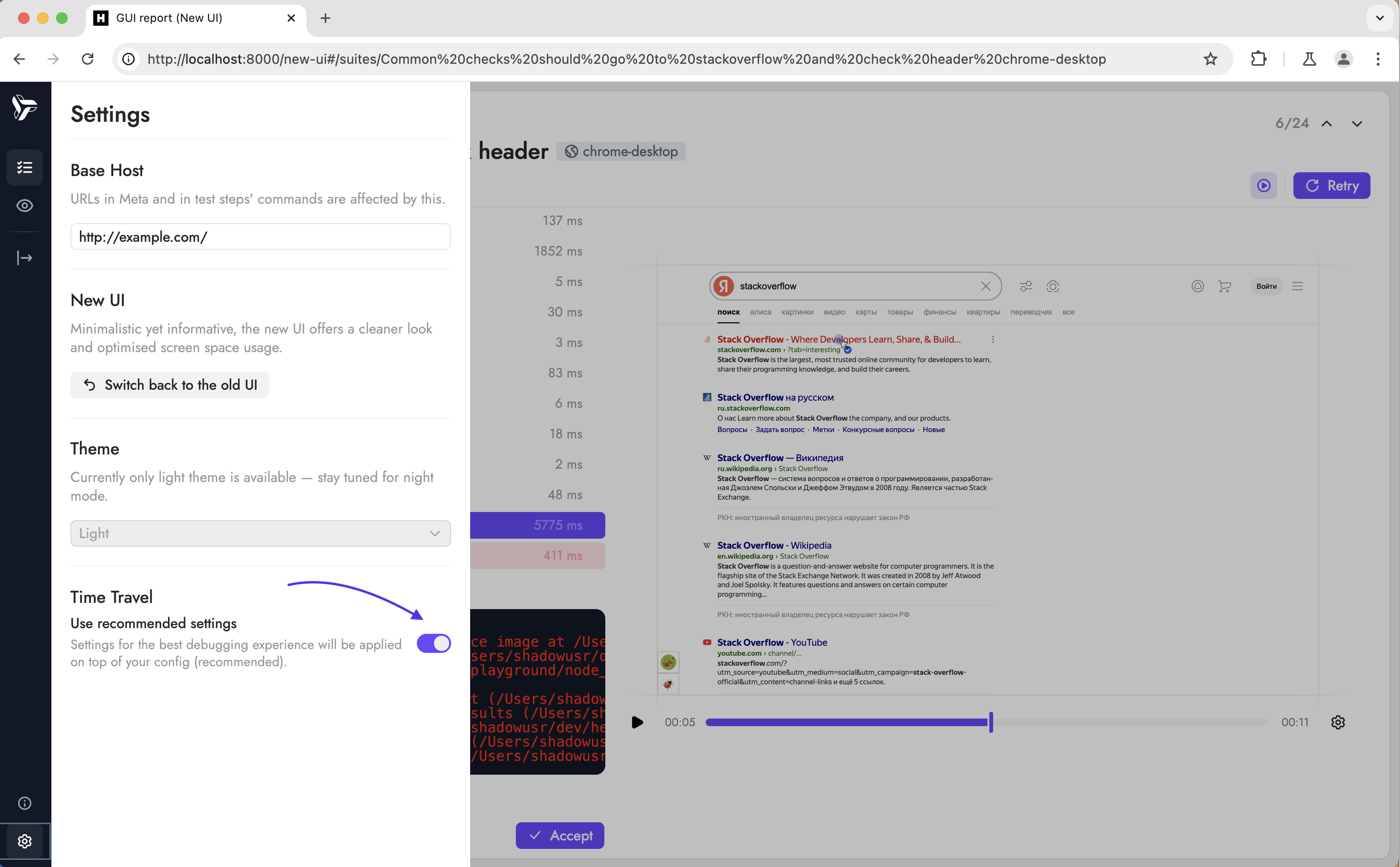1400x867 pixels.
Task: Go to the next test with the down chevron
Action: coord(1356,124)
